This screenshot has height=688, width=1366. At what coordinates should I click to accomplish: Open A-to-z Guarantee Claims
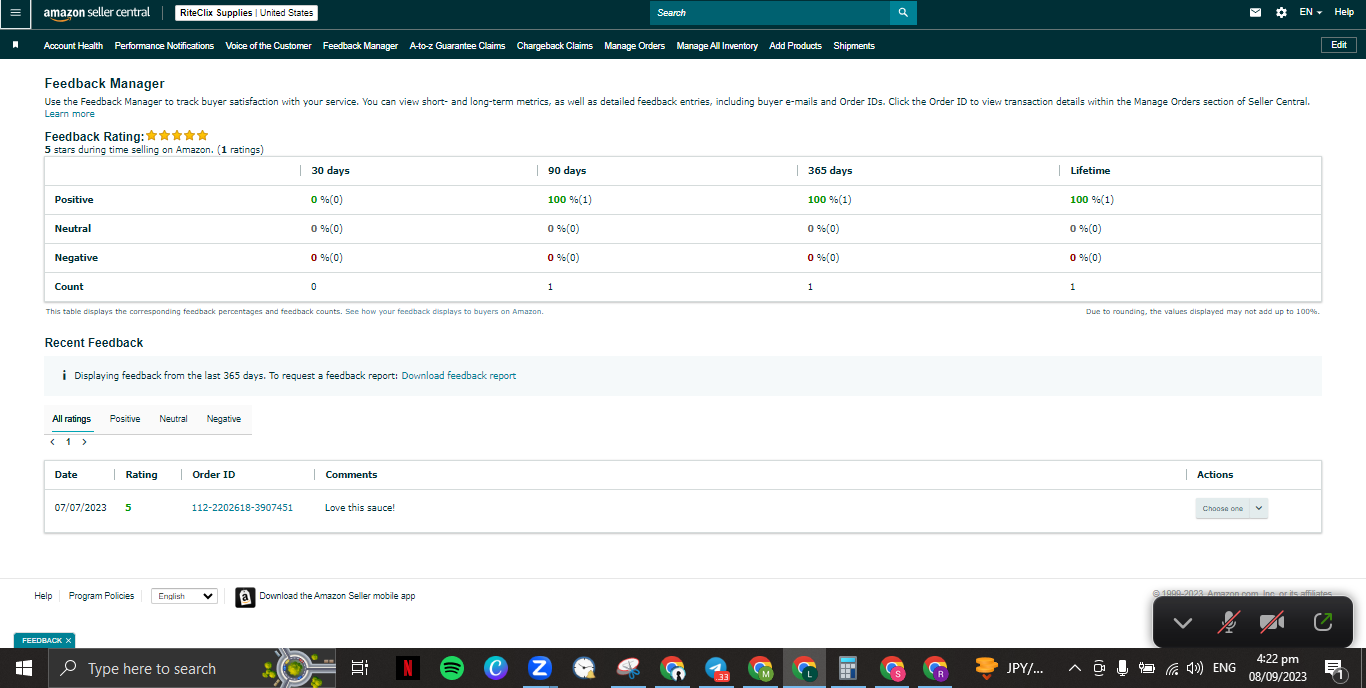[457, 46]
